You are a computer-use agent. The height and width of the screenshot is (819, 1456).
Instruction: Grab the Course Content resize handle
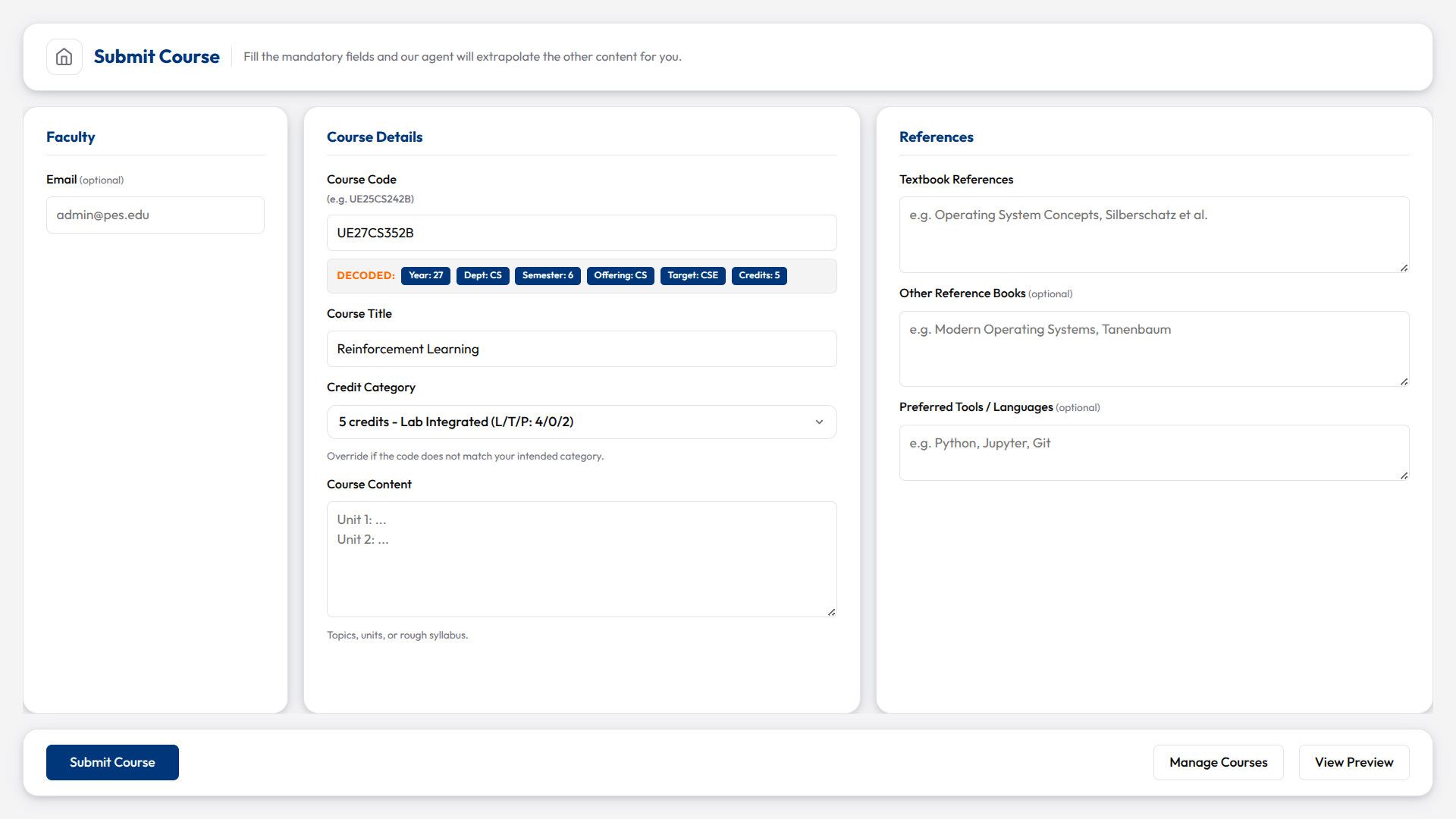[x=831, y=612]
